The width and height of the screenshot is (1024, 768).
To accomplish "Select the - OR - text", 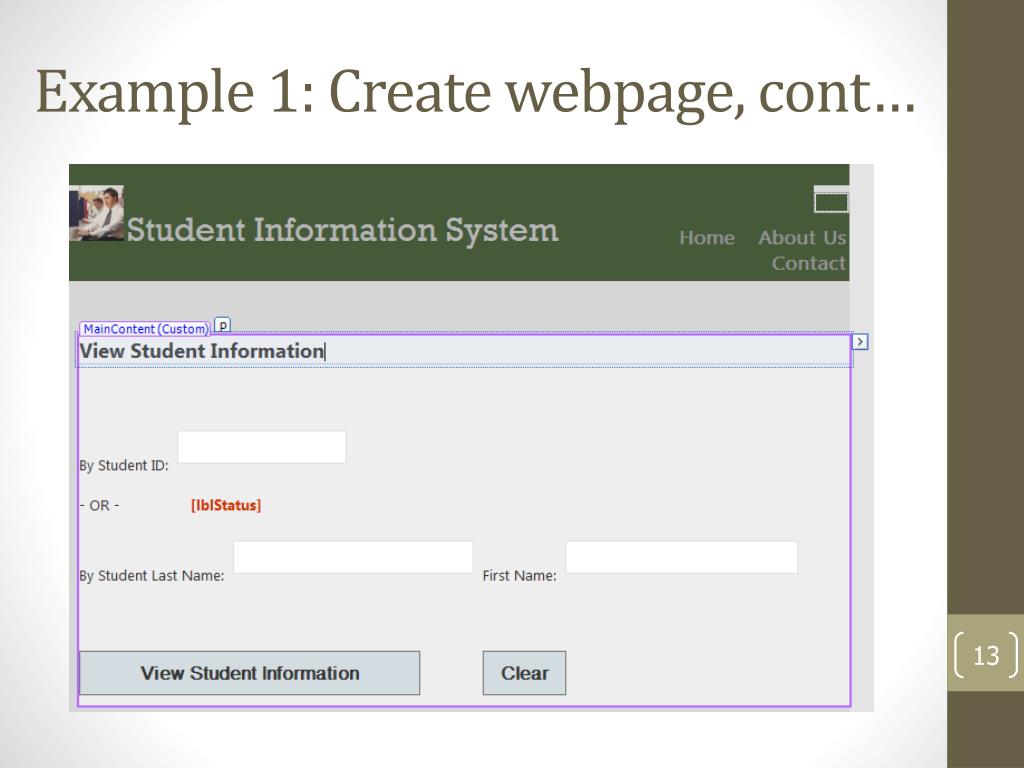I will coord(99,505).
